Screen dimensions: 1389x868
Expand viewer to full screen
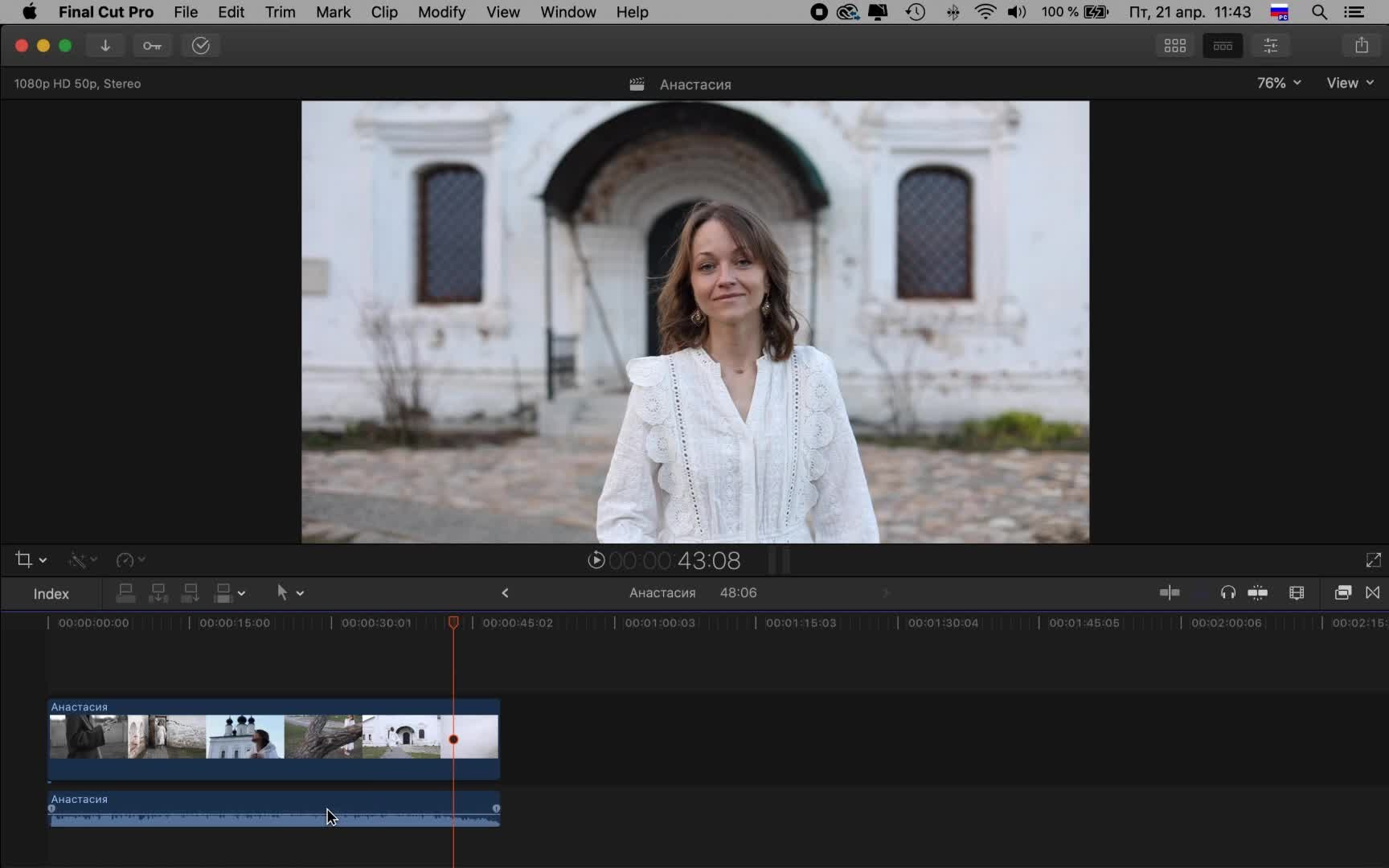(x=1373, y=560)
